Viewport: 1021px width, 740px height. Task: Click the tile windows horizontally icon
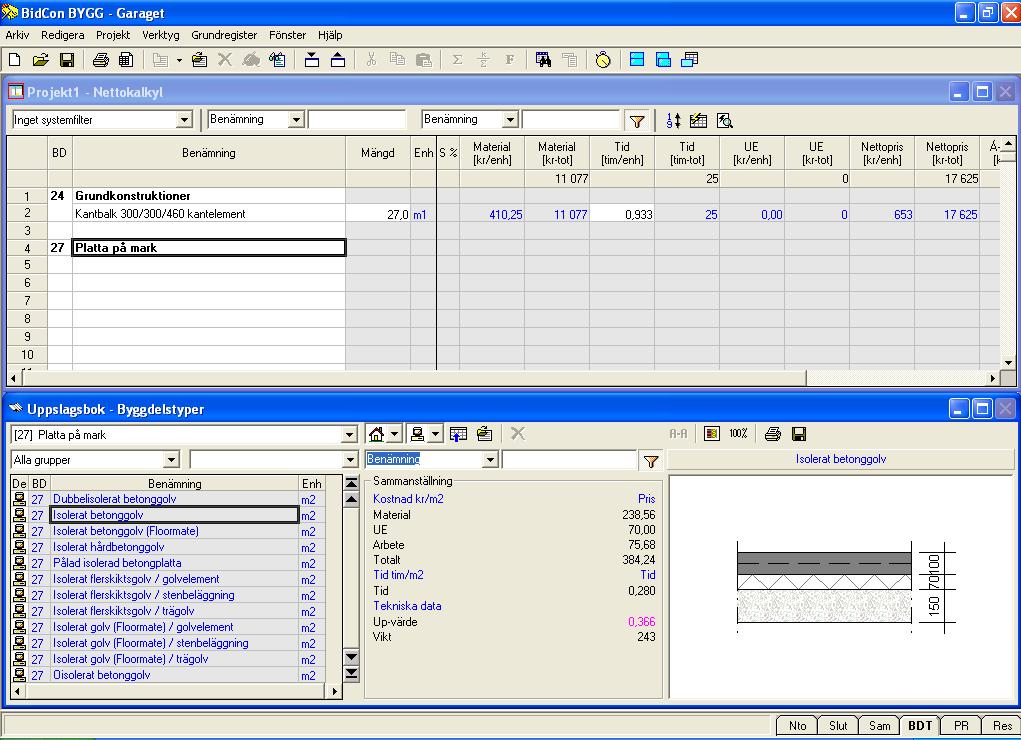pos(637,60)
